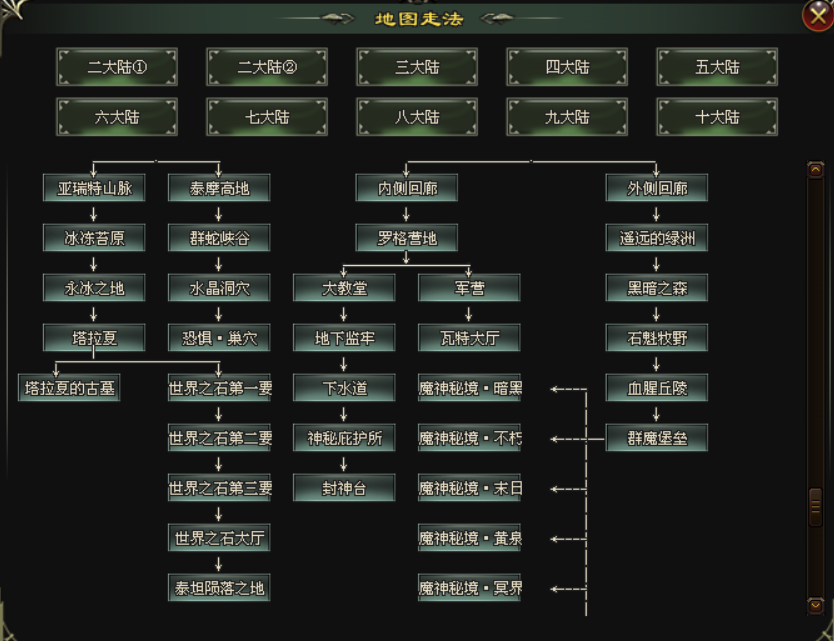The width and height of the screenshot is (834, 641).
Task: Choose the 泰坦陨落之地 node
Action: (x=219, y=588)
